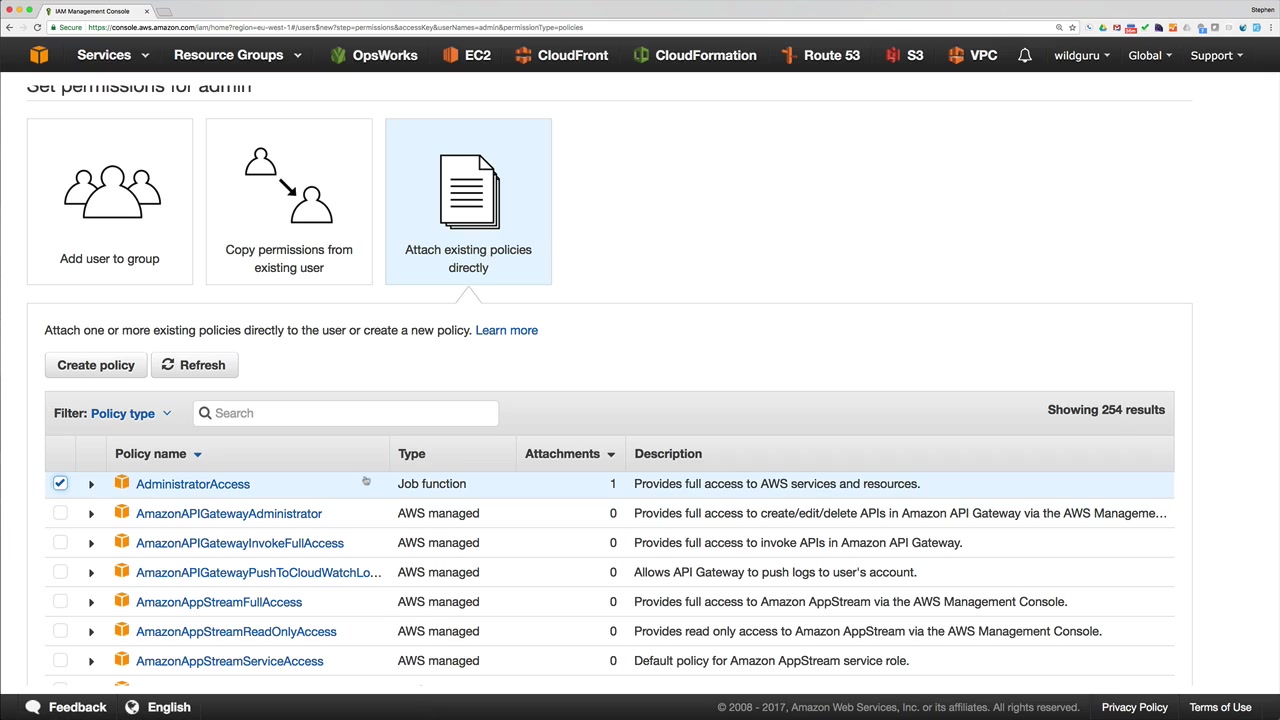Open the Support menu

point(1216,55)
